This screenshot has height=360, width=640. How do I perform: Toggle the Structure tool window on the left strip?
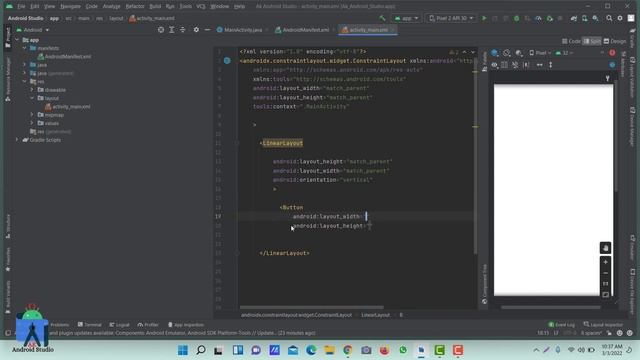click(8, 226)
